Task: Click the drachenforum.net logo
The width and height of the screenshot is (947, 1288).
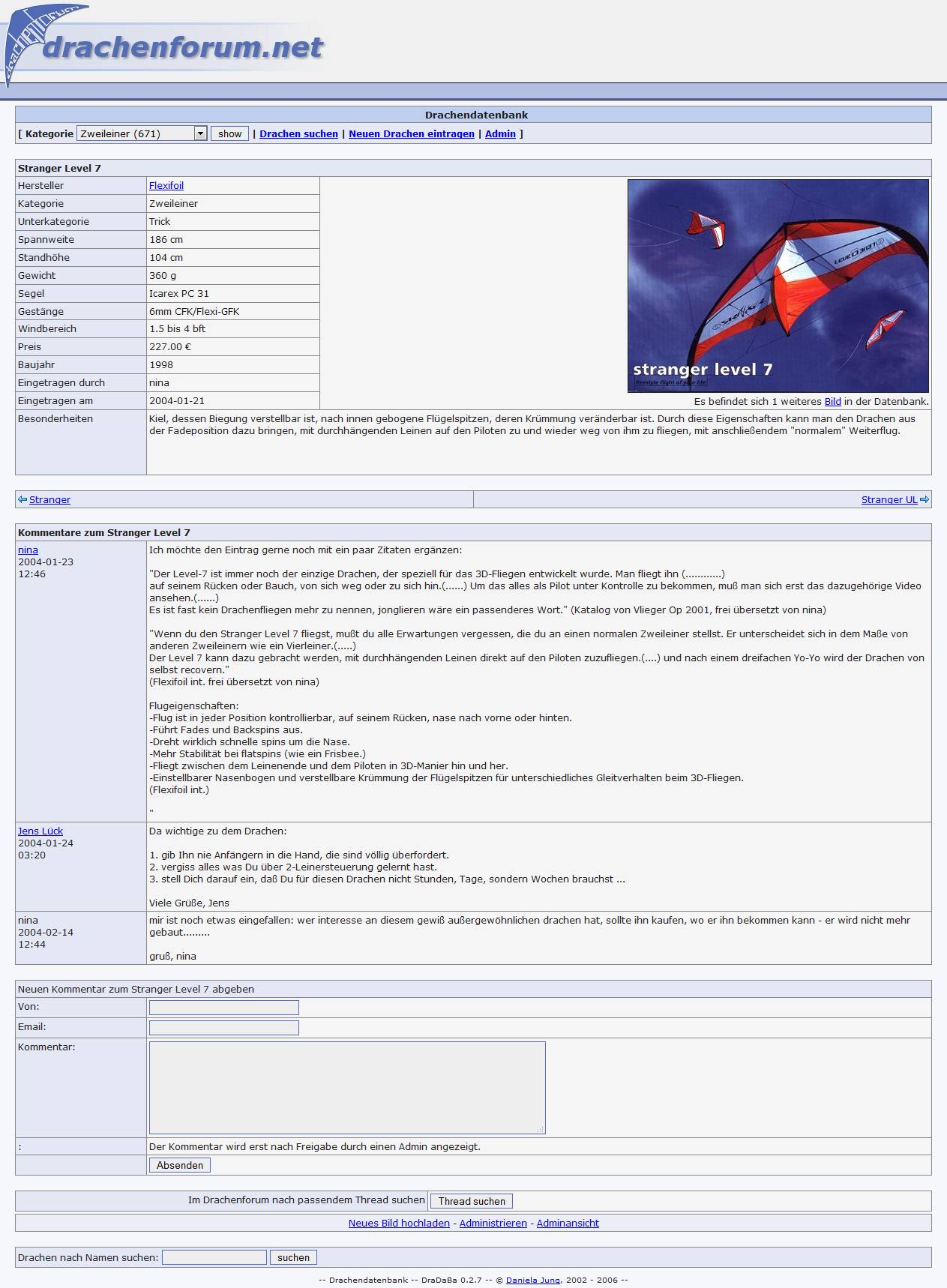Action: [x=165, y=46]
